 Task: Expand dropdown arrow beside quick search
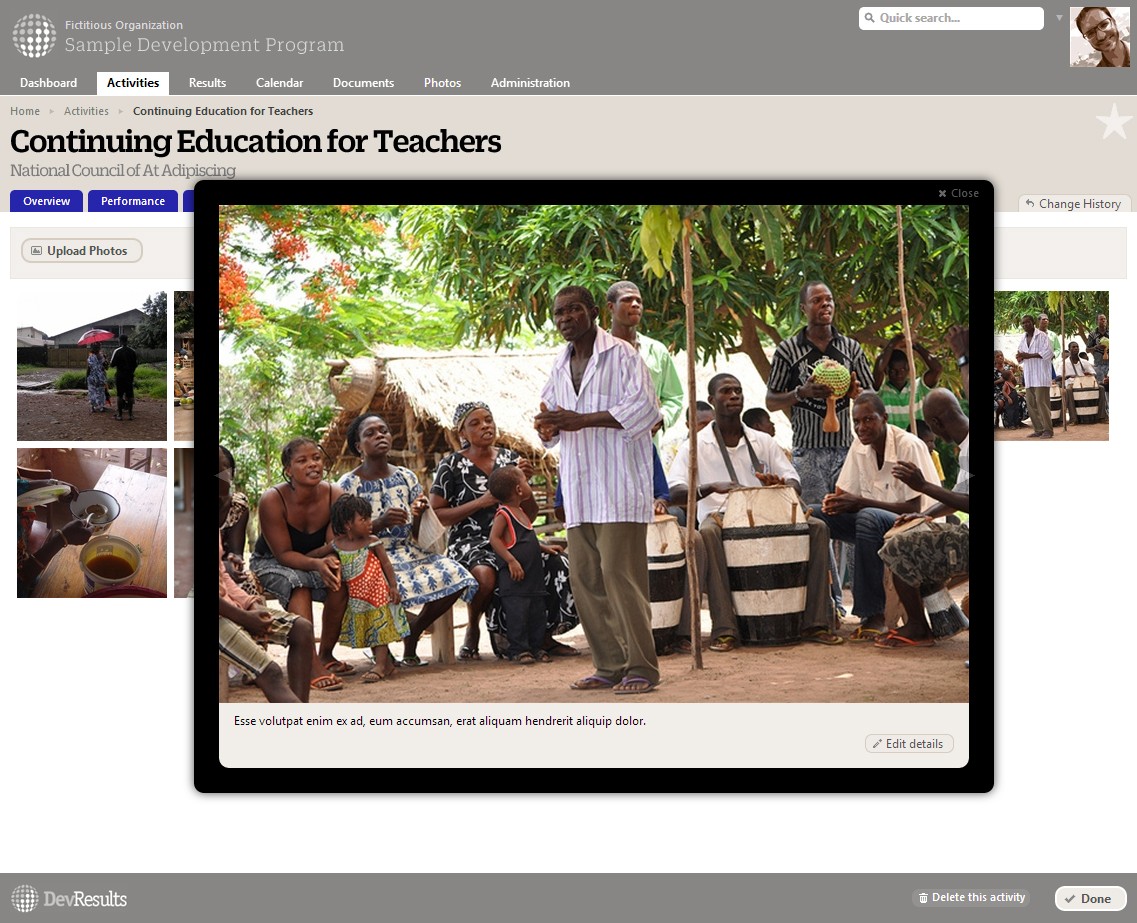click(x=1059, y=17)
